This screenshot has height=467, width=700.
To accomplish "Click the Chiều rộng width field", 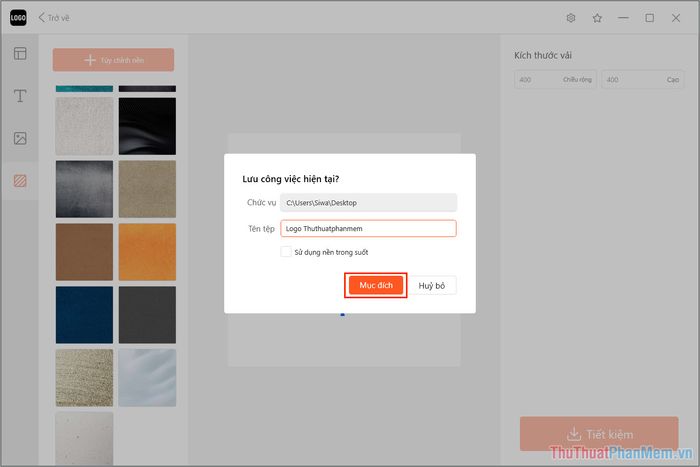I will (555, 79).
